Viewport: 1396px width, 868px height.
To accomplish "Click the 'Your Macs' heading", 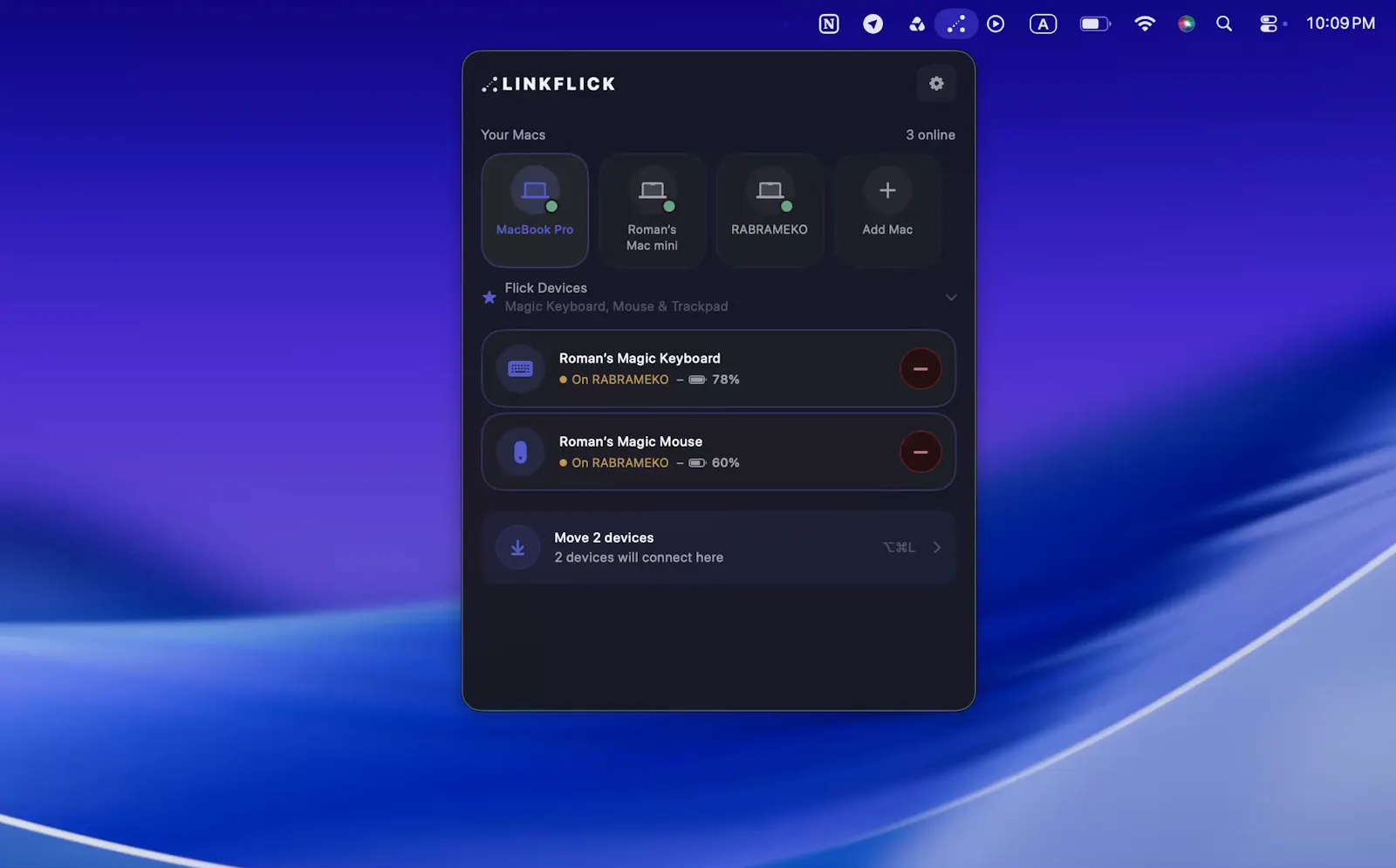I will point(513,134).
